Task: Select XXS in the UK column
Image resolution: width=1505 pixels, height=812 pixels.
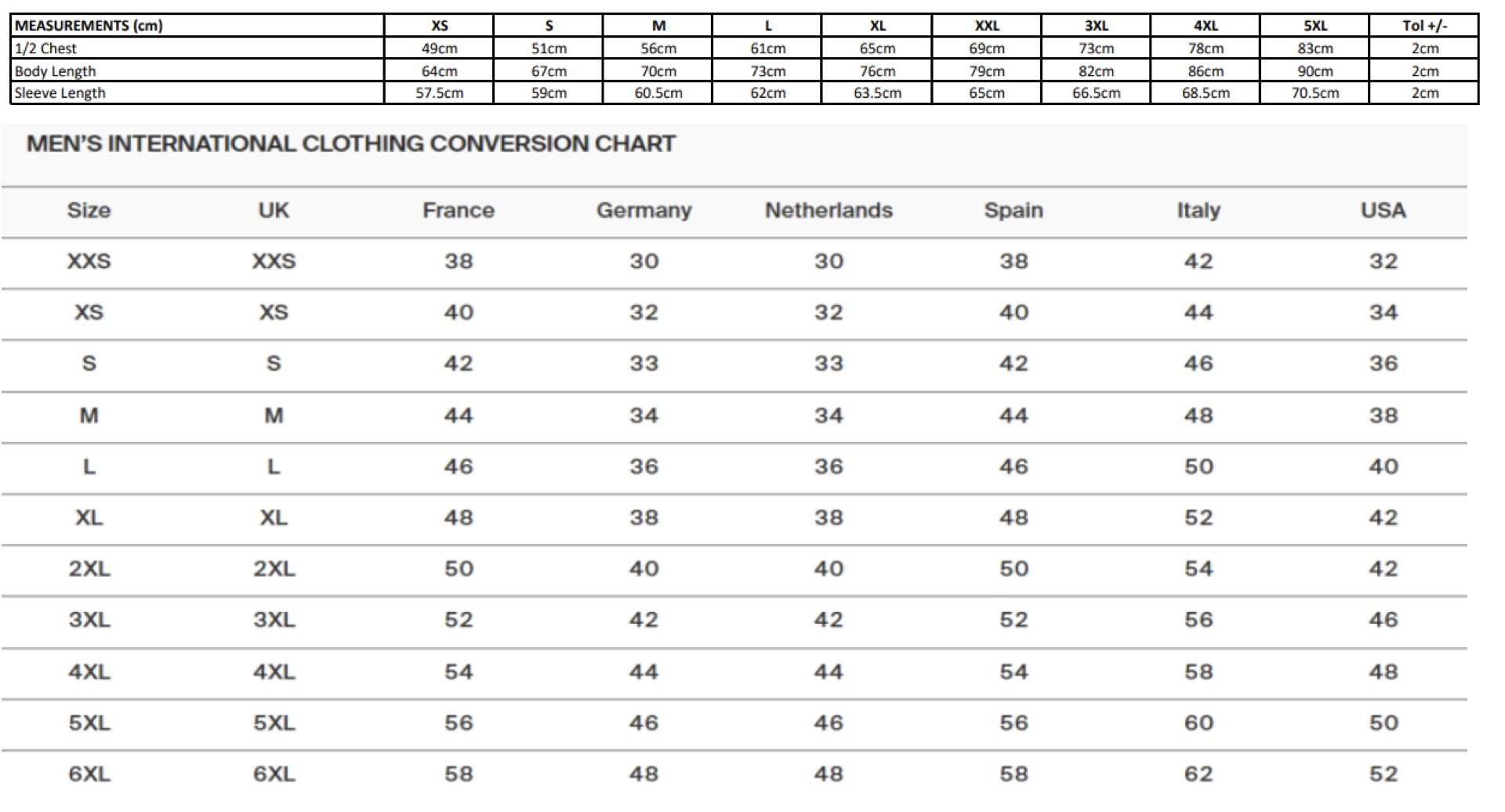Action: coord(274,262)
